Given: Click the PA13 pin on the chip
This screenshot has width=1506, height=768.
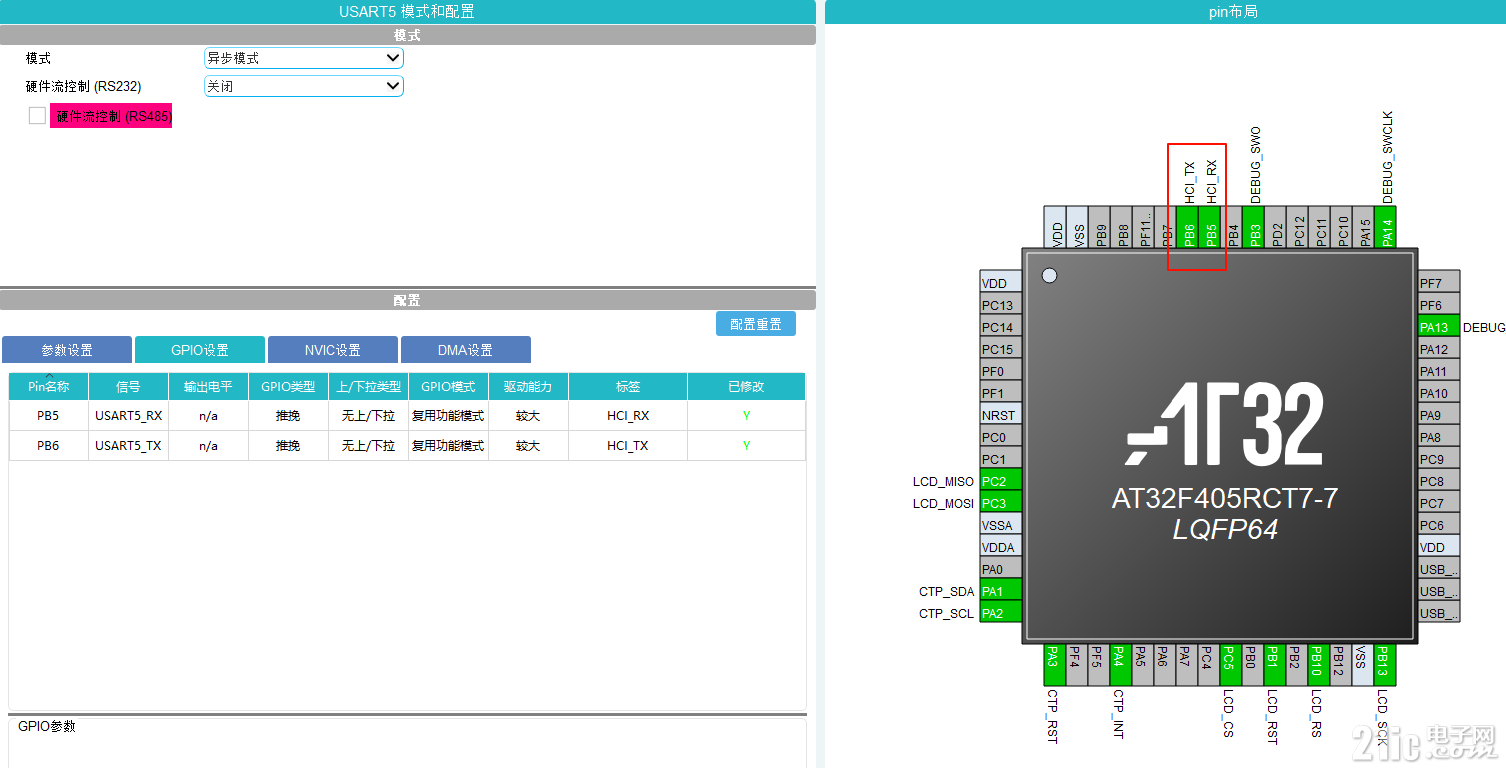Looking at the screenshot, I should (x=1439, y=327).
